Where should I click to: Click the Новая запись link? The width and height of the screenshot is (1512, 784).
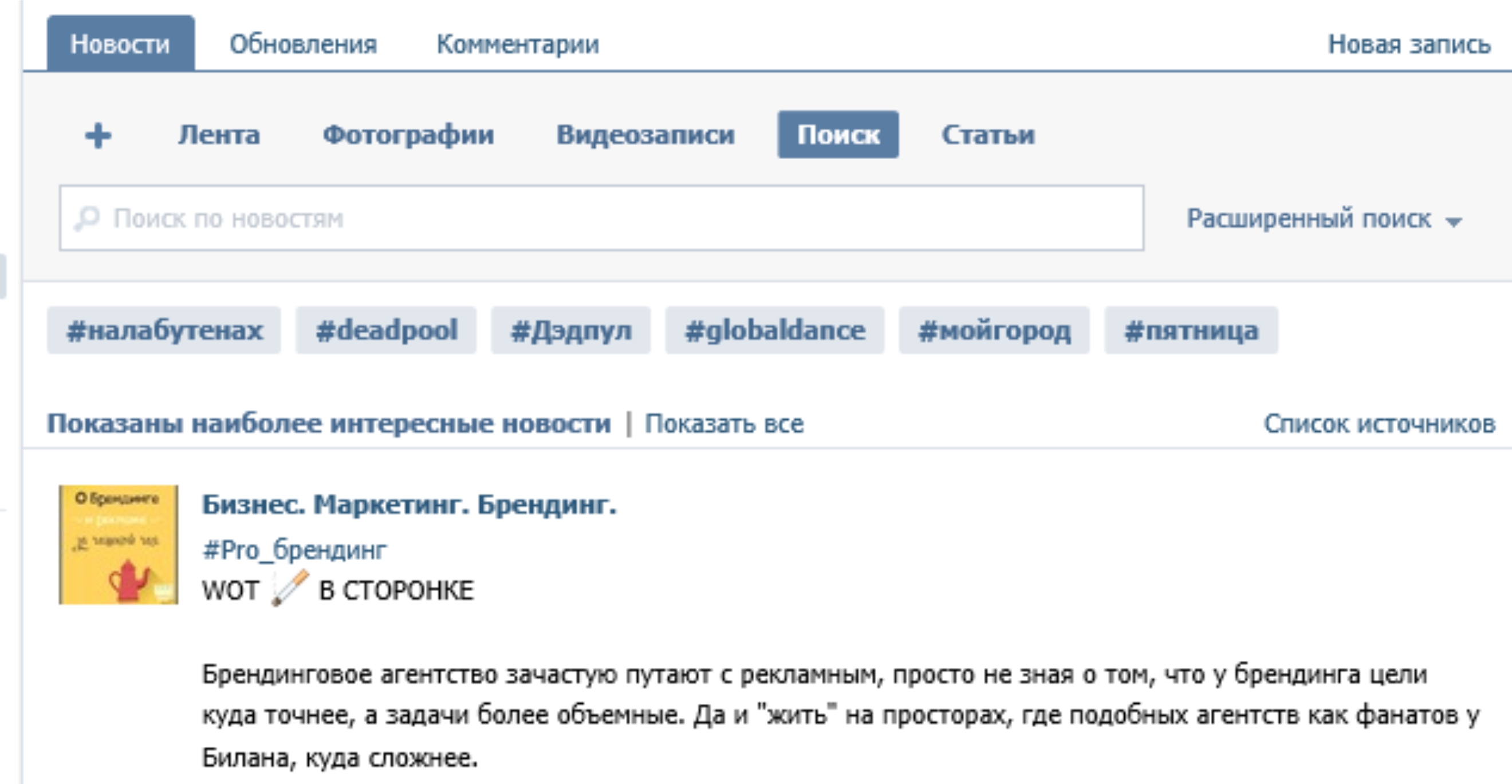1409,44
